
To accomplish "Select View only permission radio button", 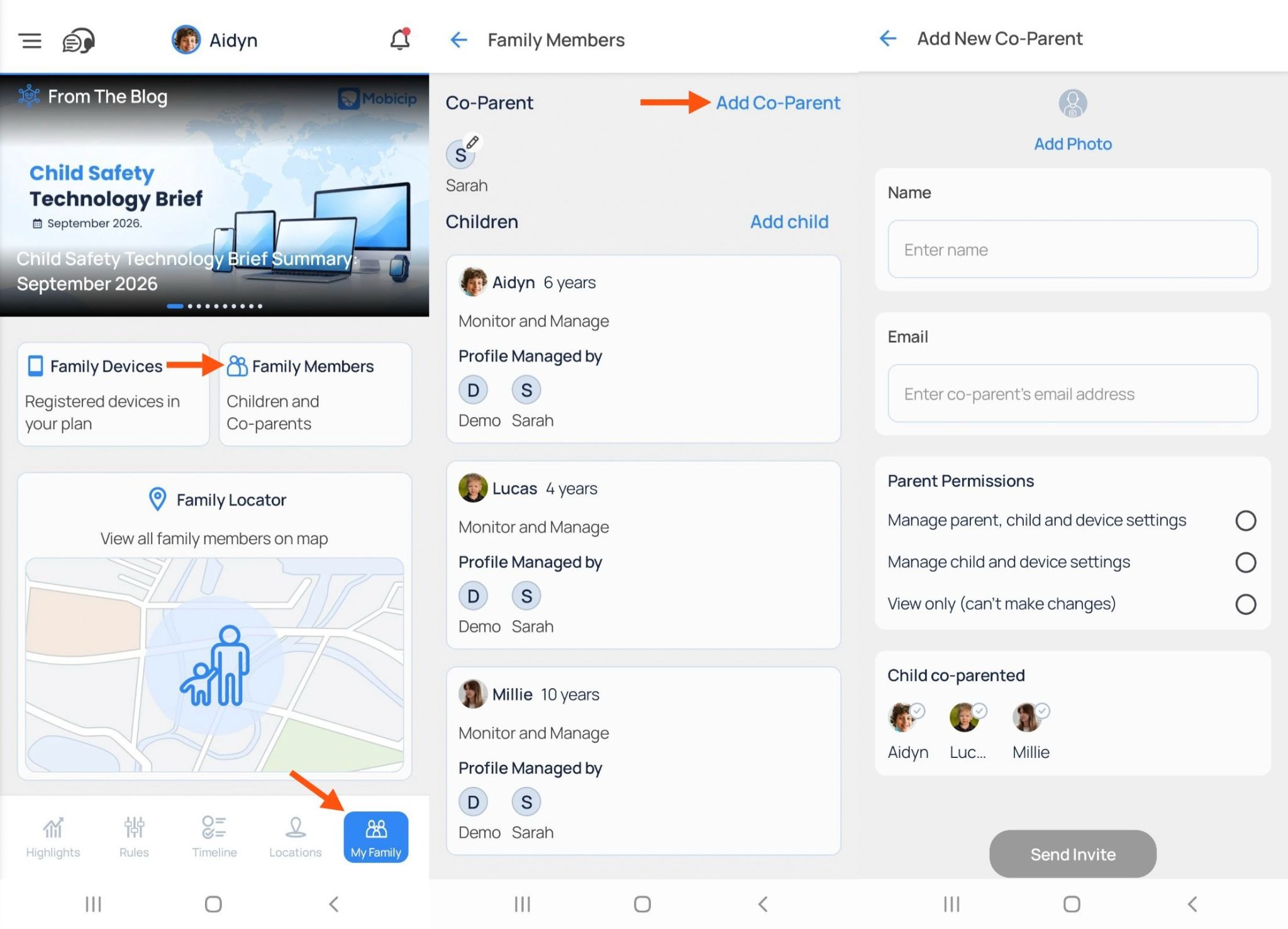I will (1245, 604).
